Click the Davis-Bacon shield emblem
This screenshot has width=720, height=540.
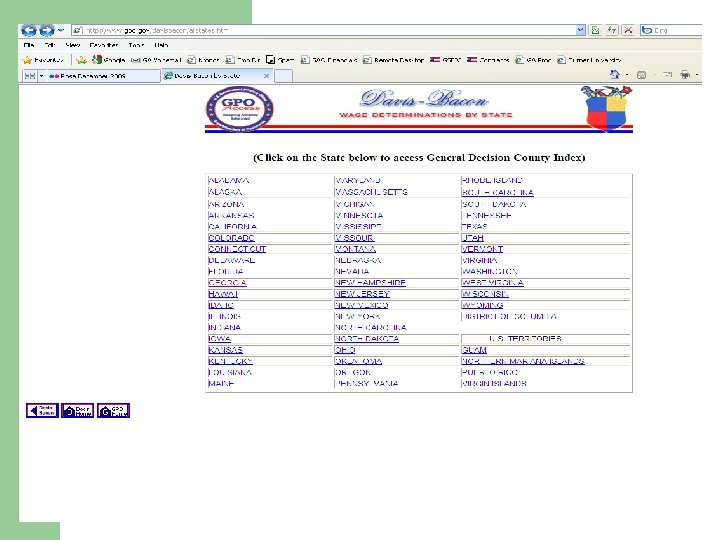coord(606,108)
